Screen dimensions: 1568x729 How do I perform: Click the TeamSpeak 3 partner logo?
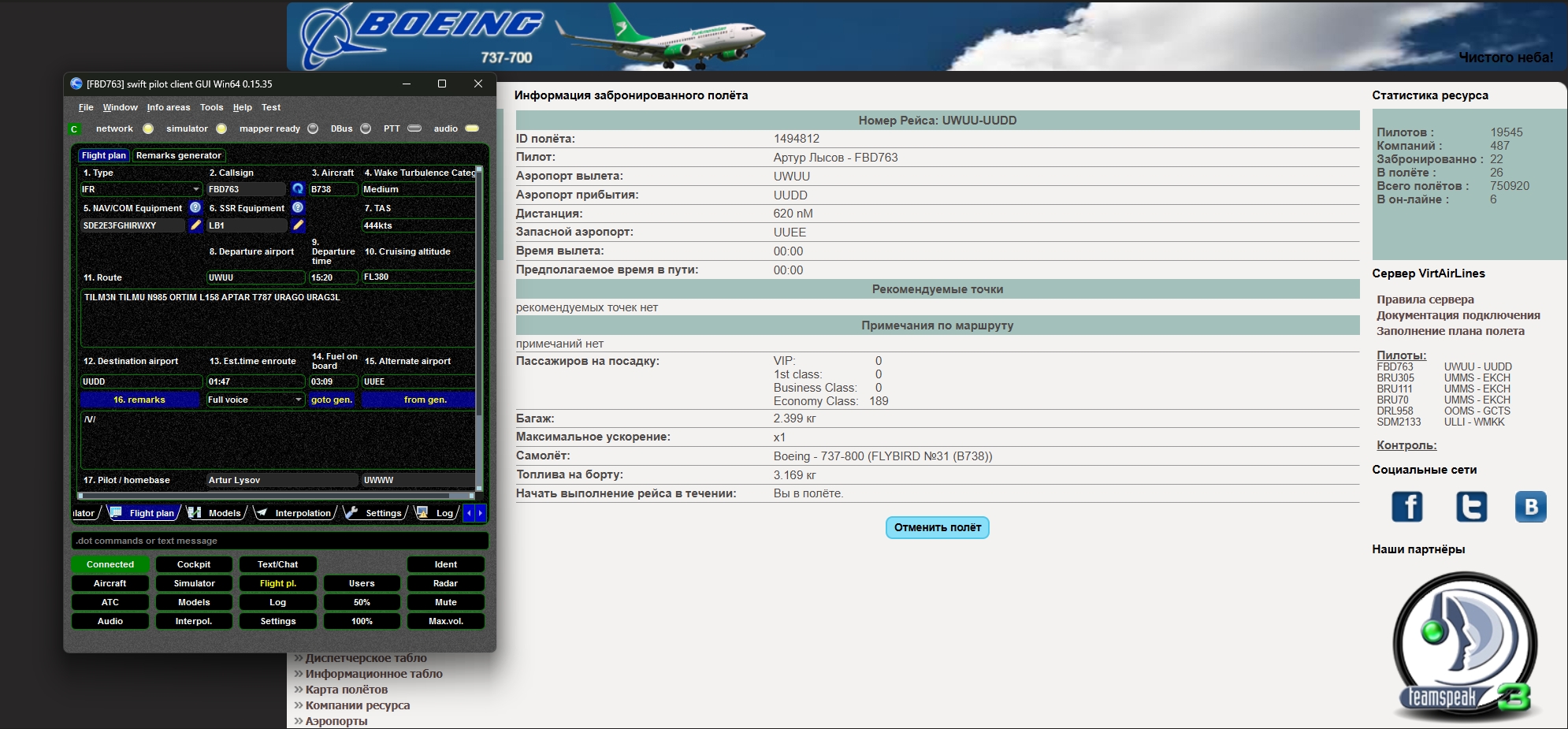point(1466,645)
